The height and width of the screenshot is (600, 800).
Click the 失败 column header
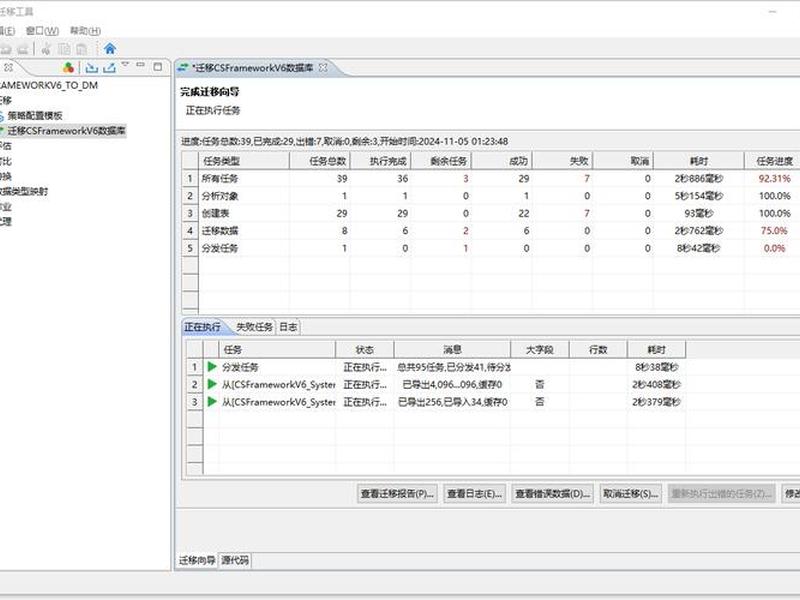tap(562, 161)
